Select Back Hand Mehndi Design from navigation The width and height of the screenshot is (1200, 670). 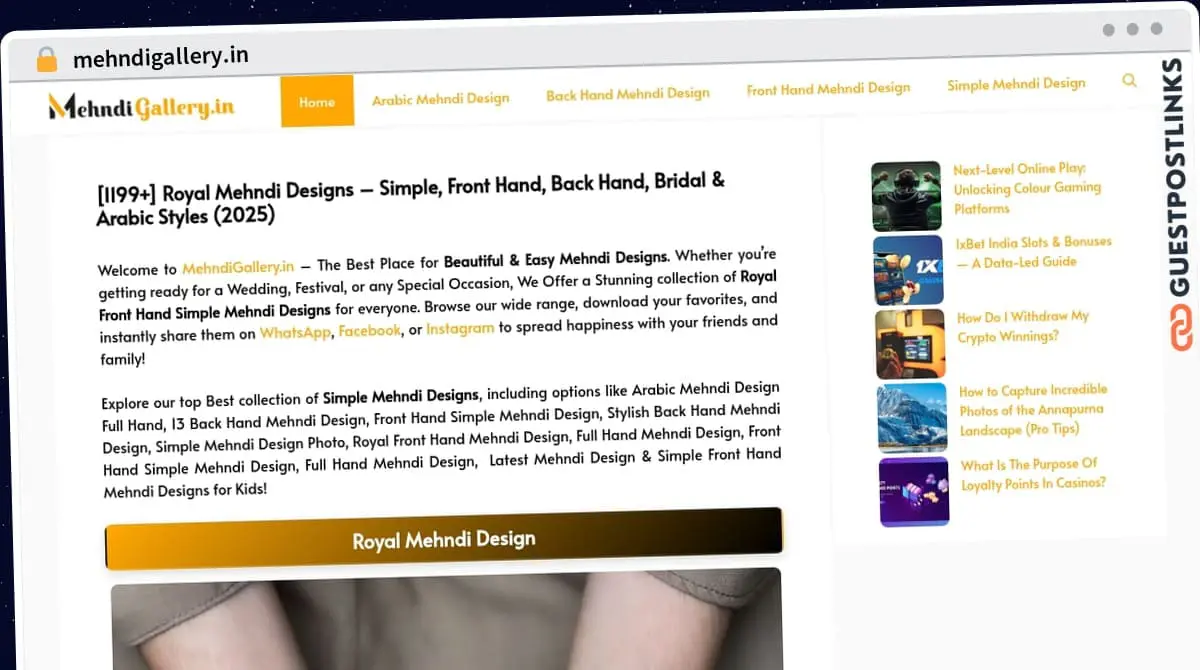click(x=628, y=93)
